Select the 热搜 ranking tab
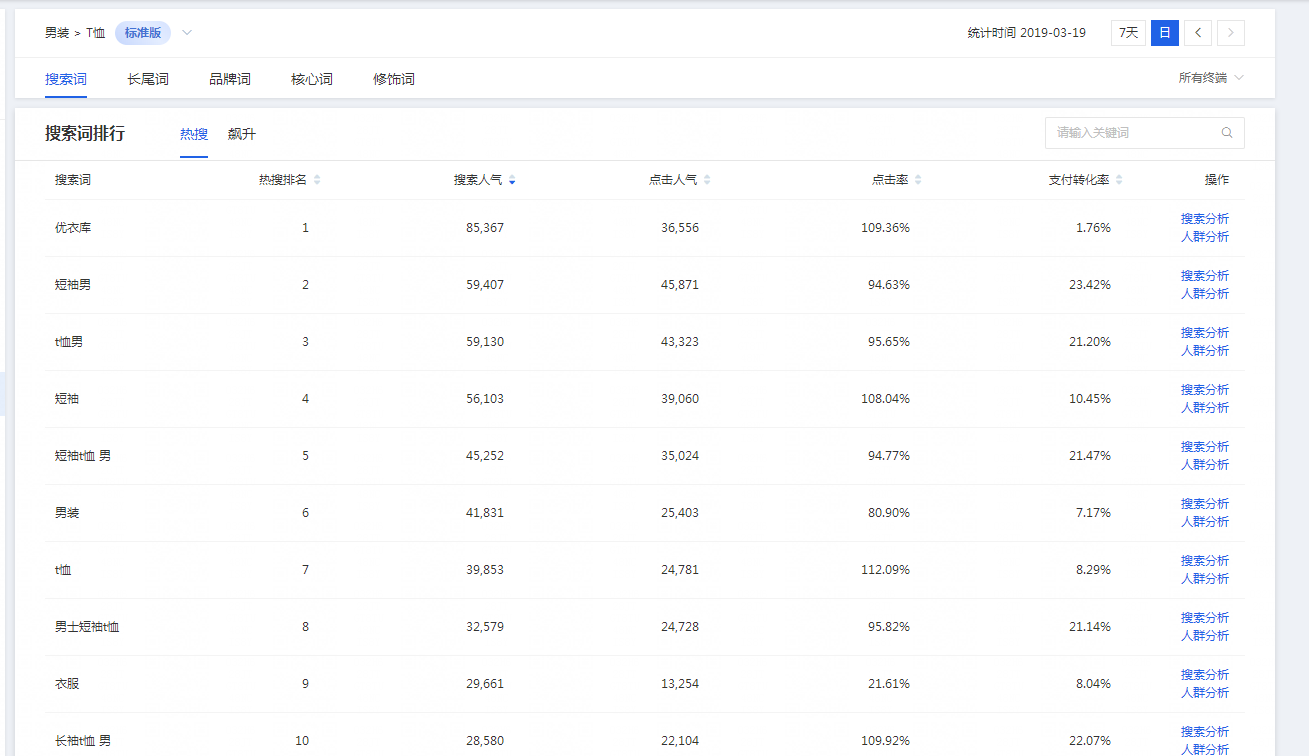Screen dimensions: 1309x756 (x=194, y=134)
